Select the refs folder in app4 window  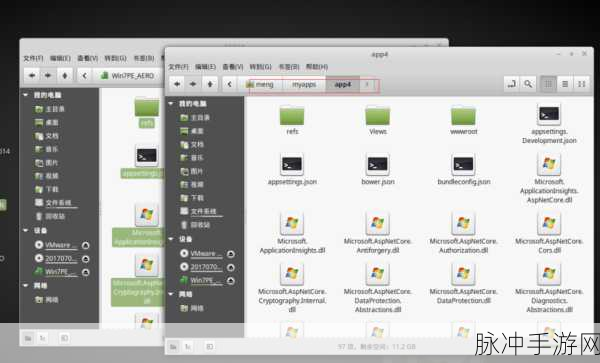tap(292, 121)
